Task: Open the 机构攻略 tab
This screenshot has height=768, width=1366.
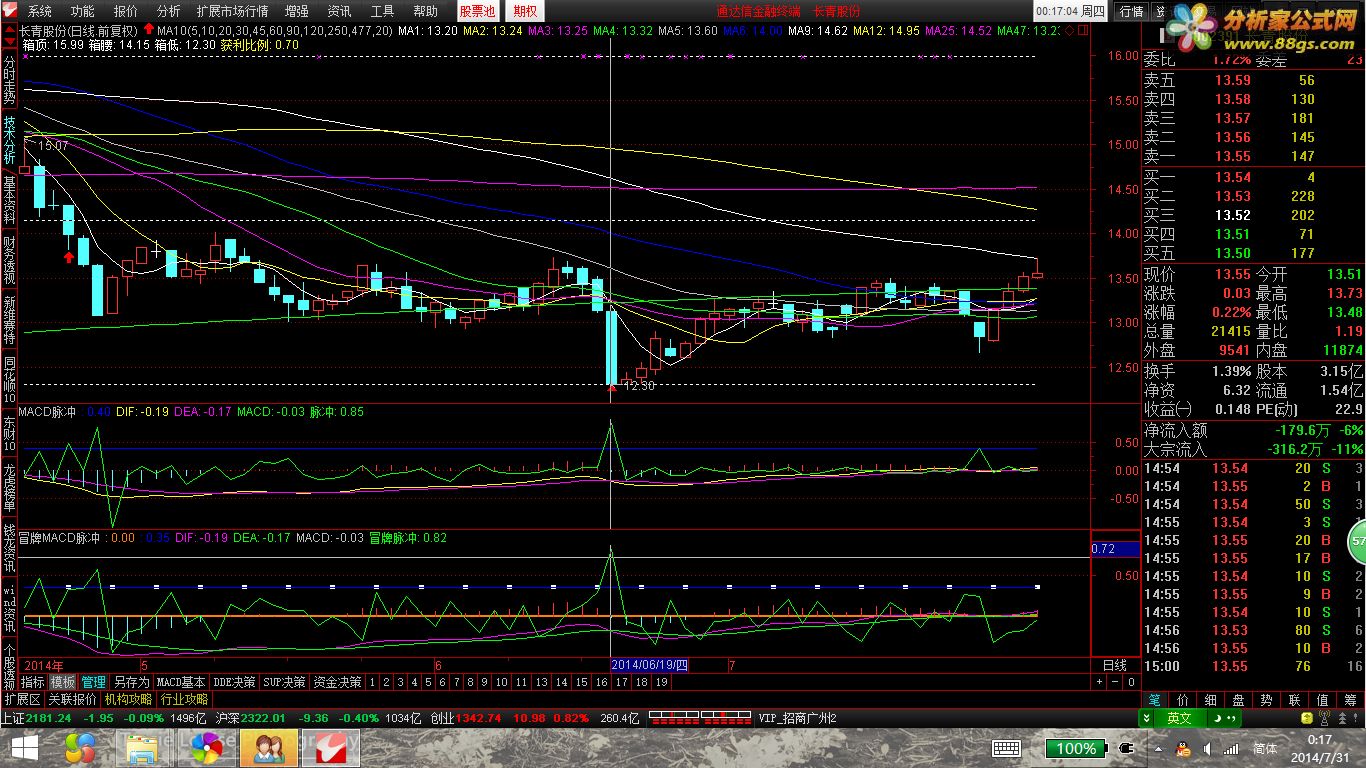Action: point(128,699)
